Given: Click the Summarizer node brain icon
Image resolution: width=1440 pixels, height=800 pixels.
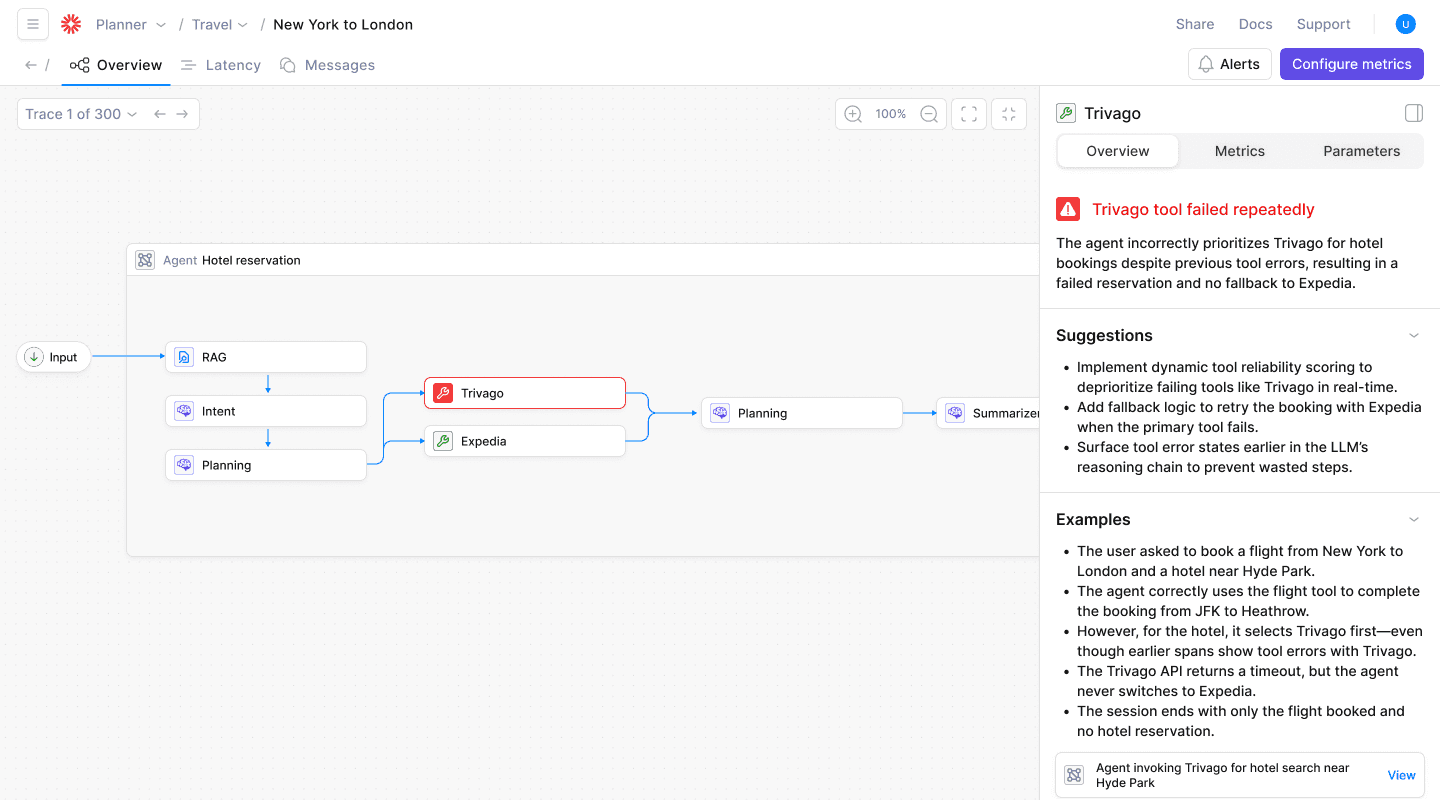Looking at the screenshot, I should coord(955,413).
